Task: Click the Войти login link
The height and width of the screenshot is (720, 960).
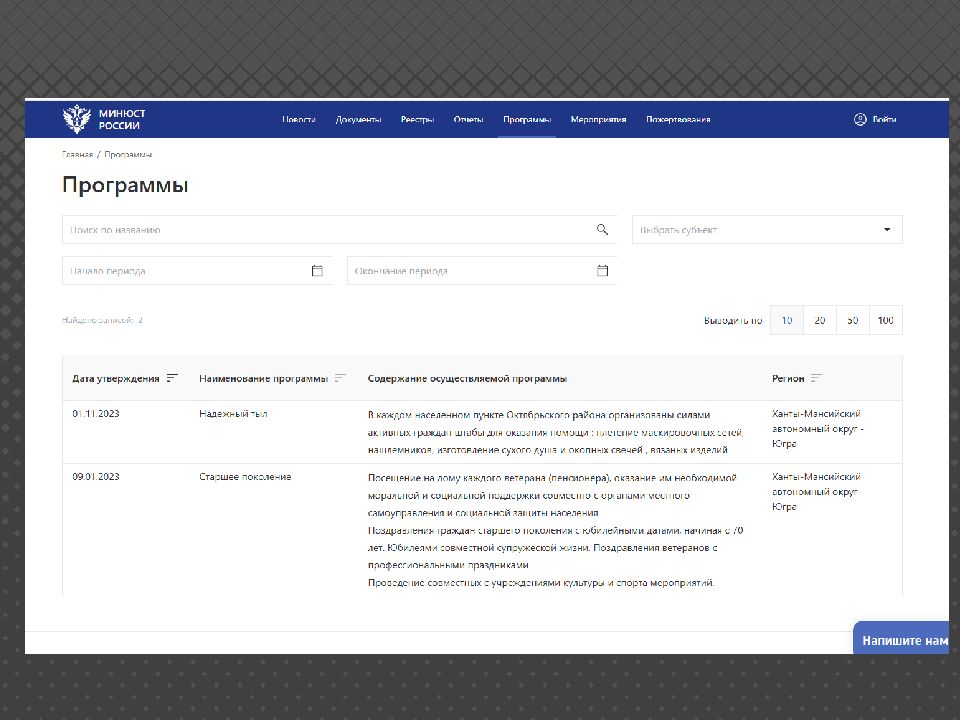Action: [885, 119]
